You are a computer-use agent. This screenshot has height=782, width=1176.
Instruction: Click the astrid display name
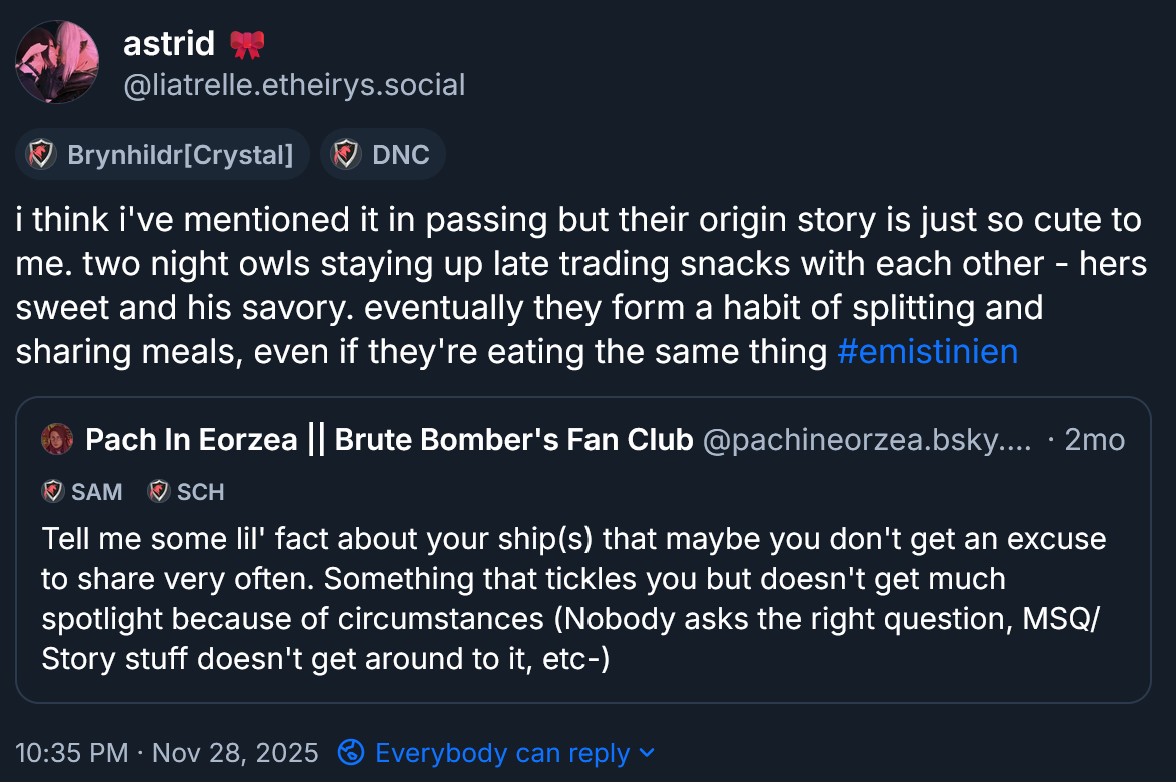(x=168, y=43)
